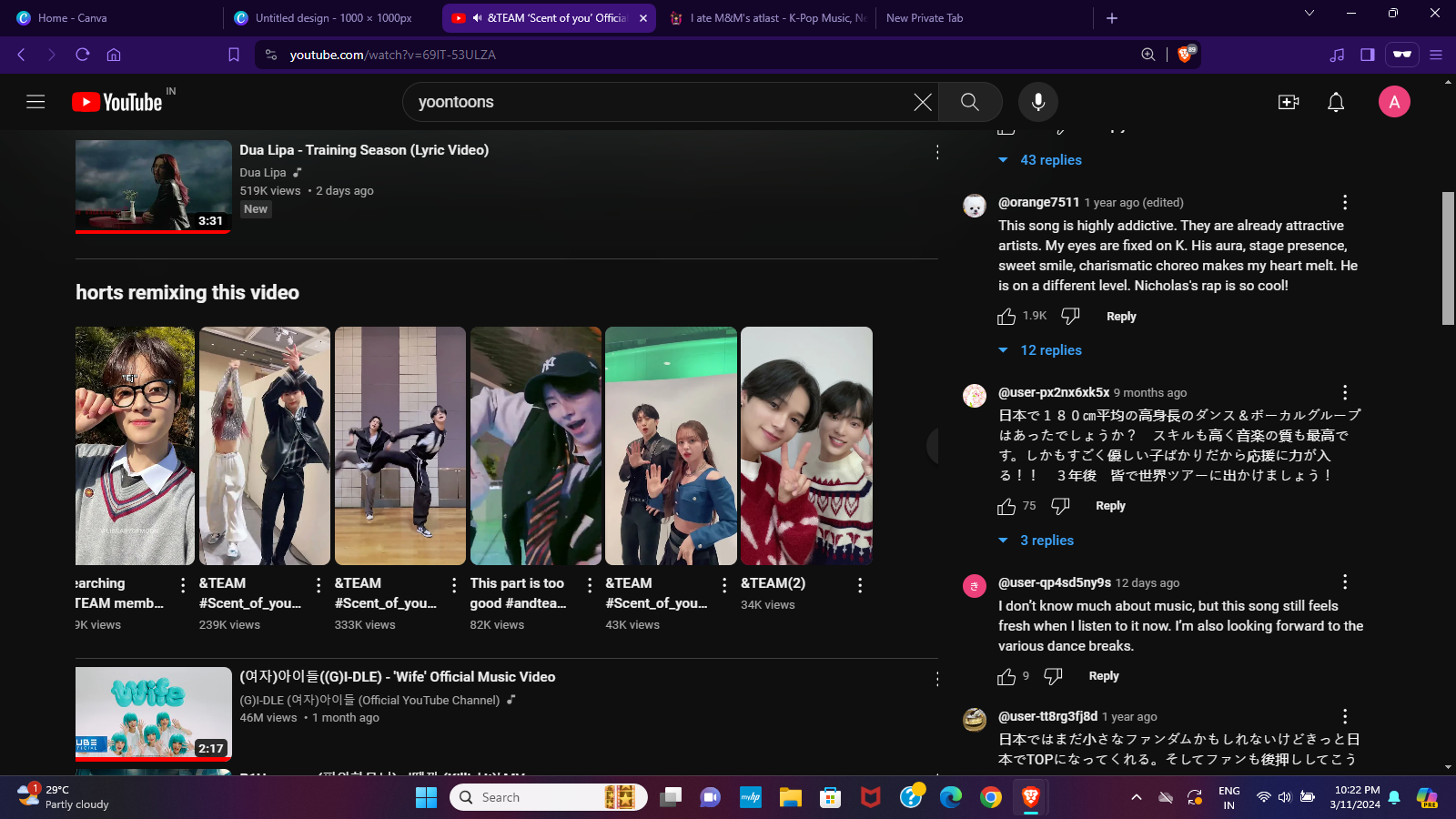
Task: Expand the 12 replies thread
Action: pyautogui.click(x=1041, y=350)
